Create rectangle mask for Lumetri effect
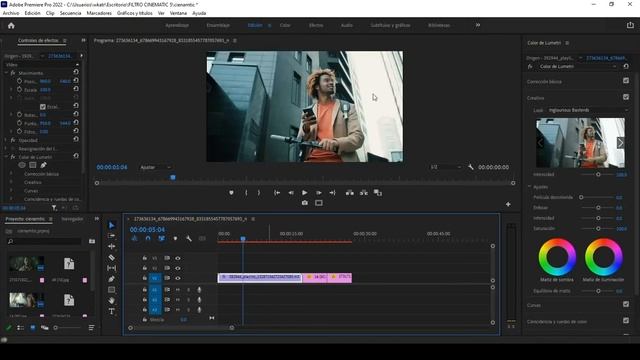 [x=33, y=165]
